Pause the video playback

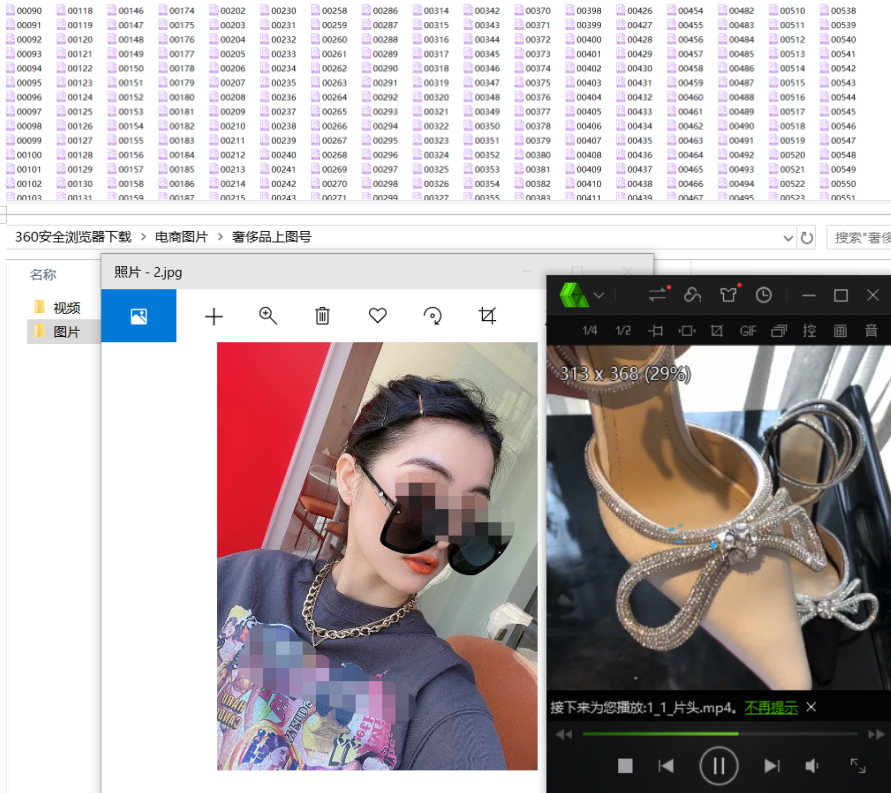click(x=718, y=766)
